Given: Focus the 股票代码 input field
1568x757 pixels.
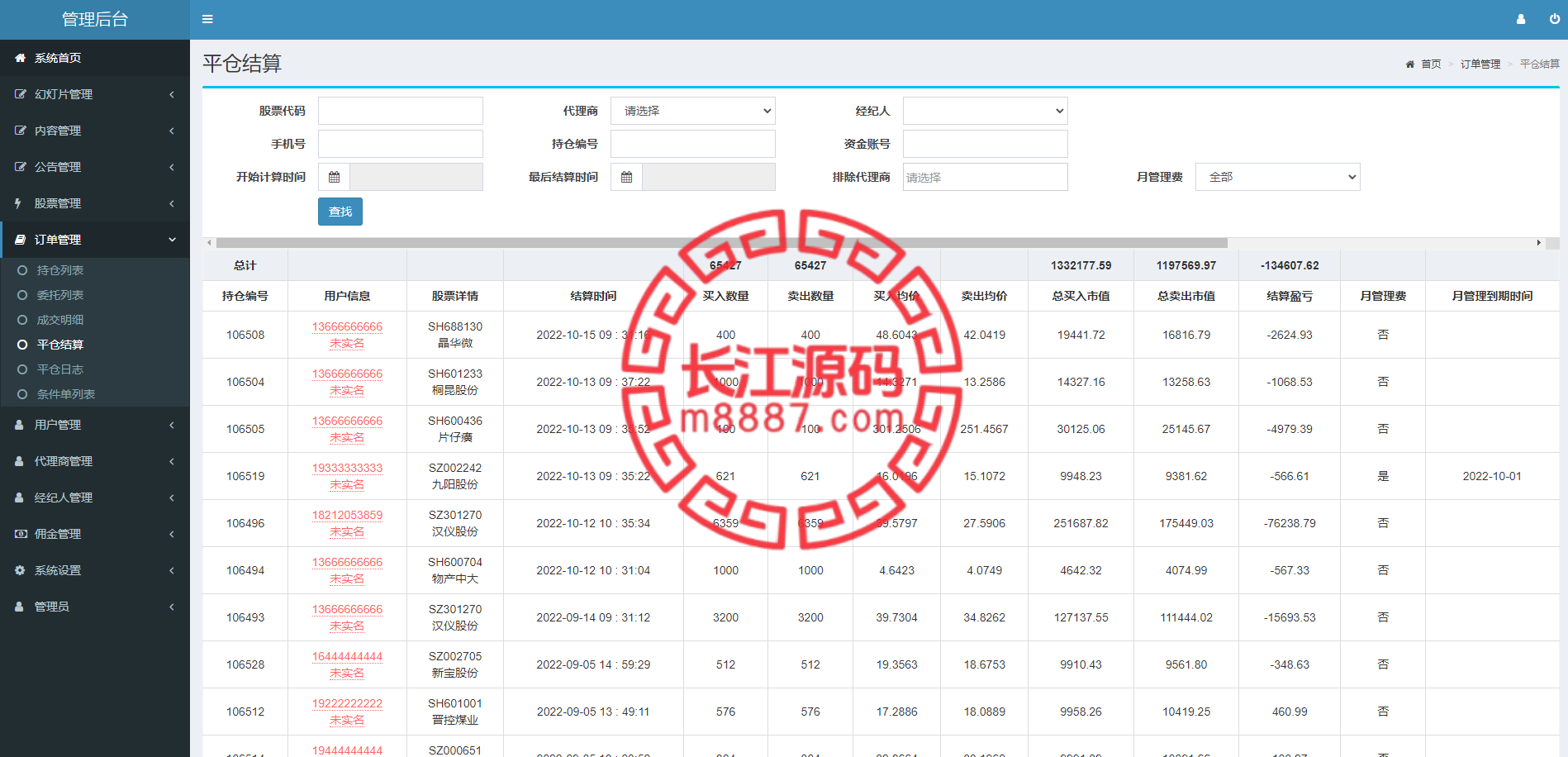Looking at the screenshot, I should click(401, 111).
